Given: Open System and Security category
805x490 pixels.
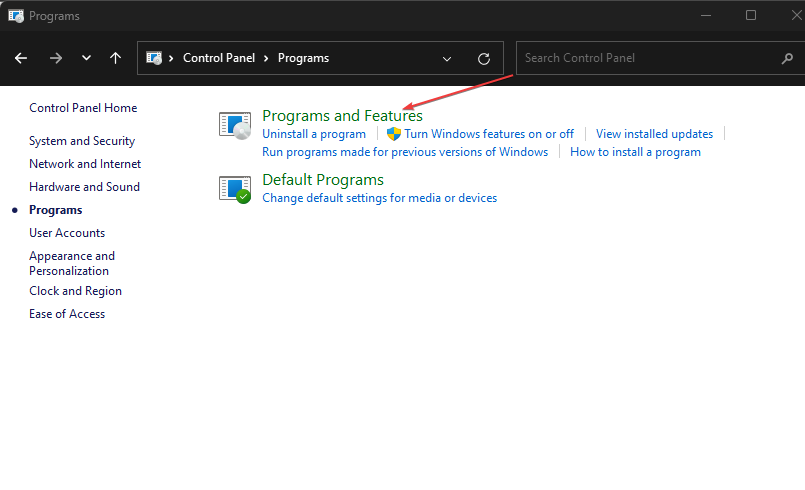Looking at the screenshot, I should pyautogui.click(x=82, y=141).
